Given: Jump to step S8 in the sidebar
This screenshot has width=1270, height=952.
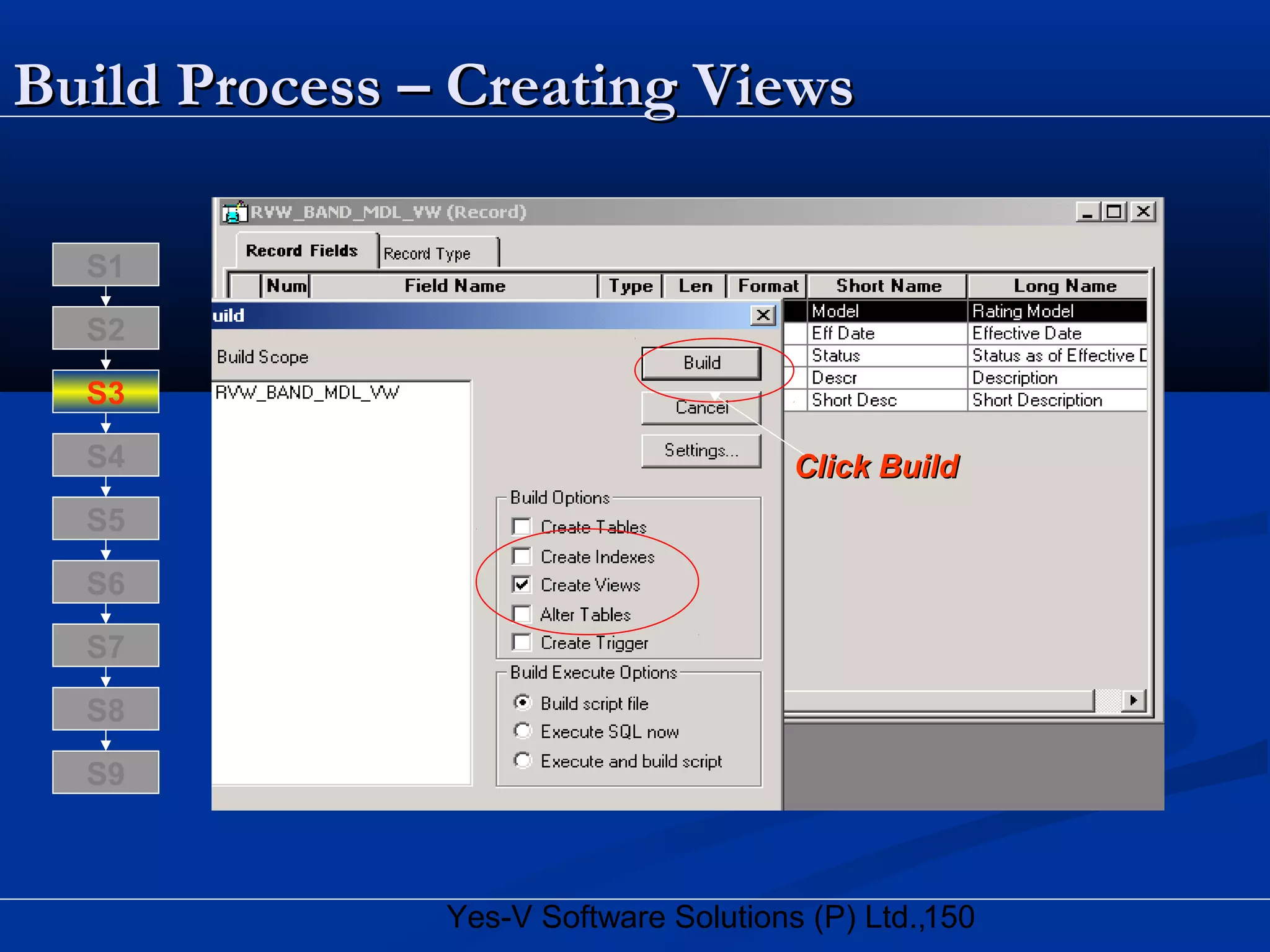Looking at the screenshot, I should point(105,709).
